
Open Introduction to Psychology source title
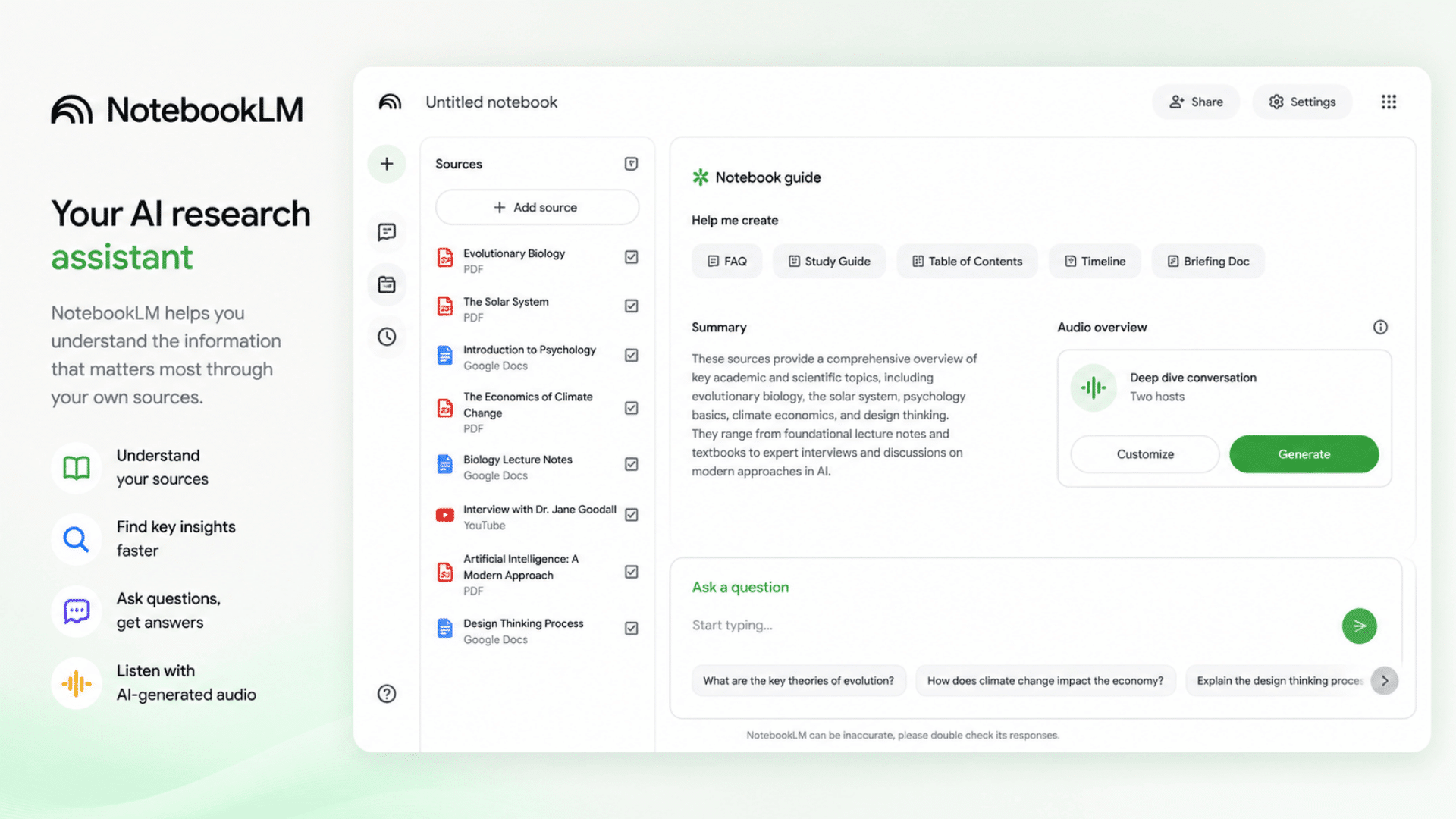pyautogui.click(x=529, y=350)
